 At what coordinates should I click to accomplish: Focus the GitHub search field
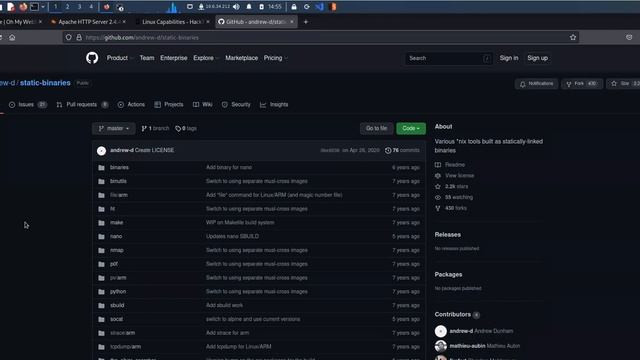(449, 58)
